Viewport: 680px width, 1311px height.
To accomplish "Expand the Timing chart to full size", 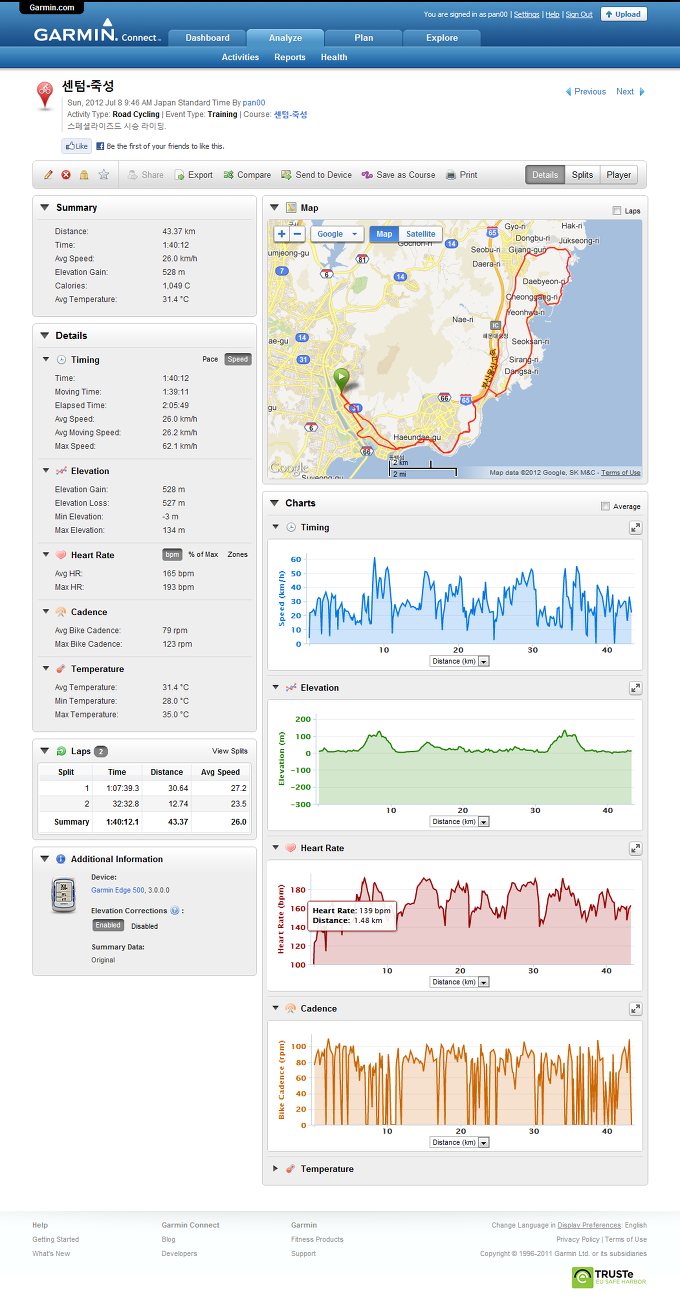I will 635,527.
